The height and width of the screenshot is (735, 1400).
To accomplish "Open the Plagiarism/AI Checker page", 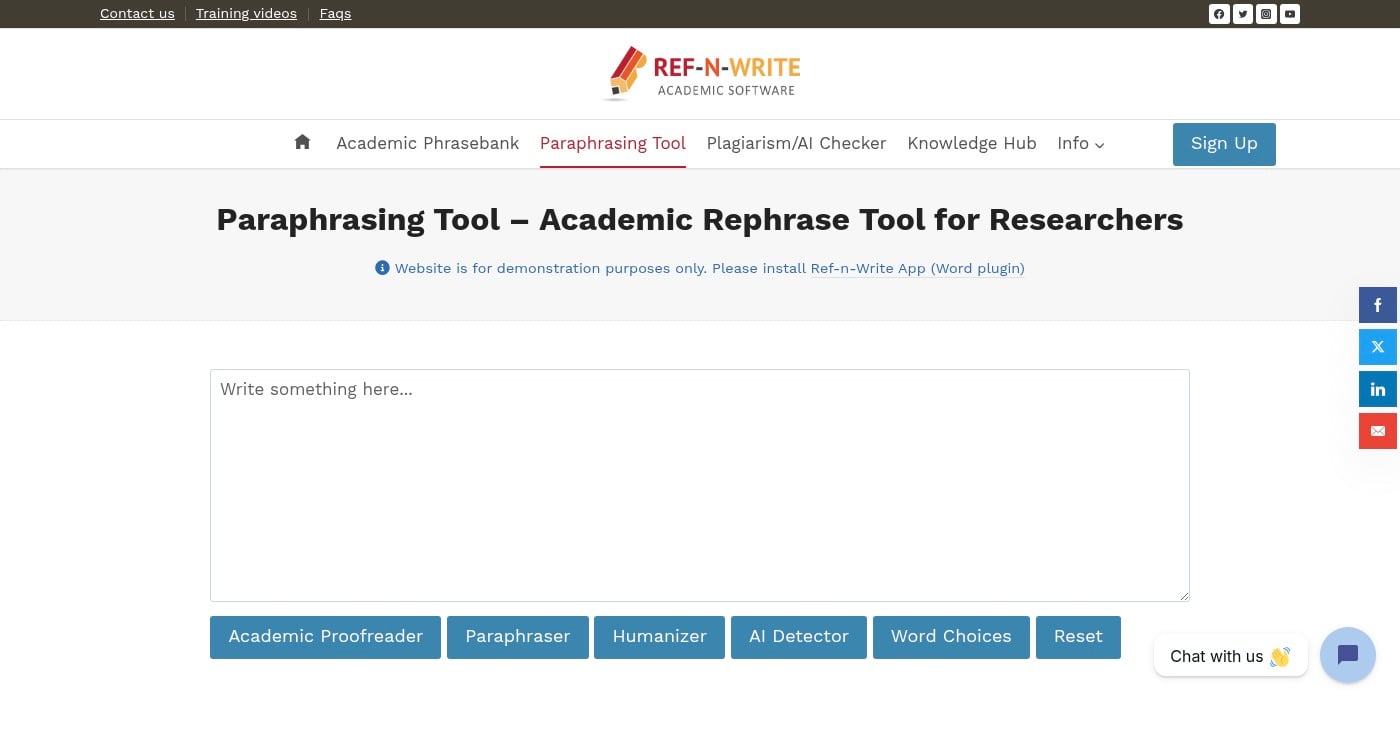I will click(x=796, y=143).
